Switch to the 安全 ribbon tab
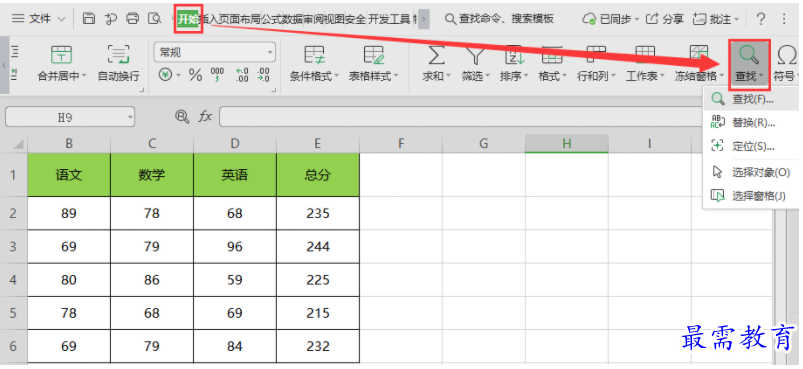Screen dimensions: 803x369 click(355, 19)
